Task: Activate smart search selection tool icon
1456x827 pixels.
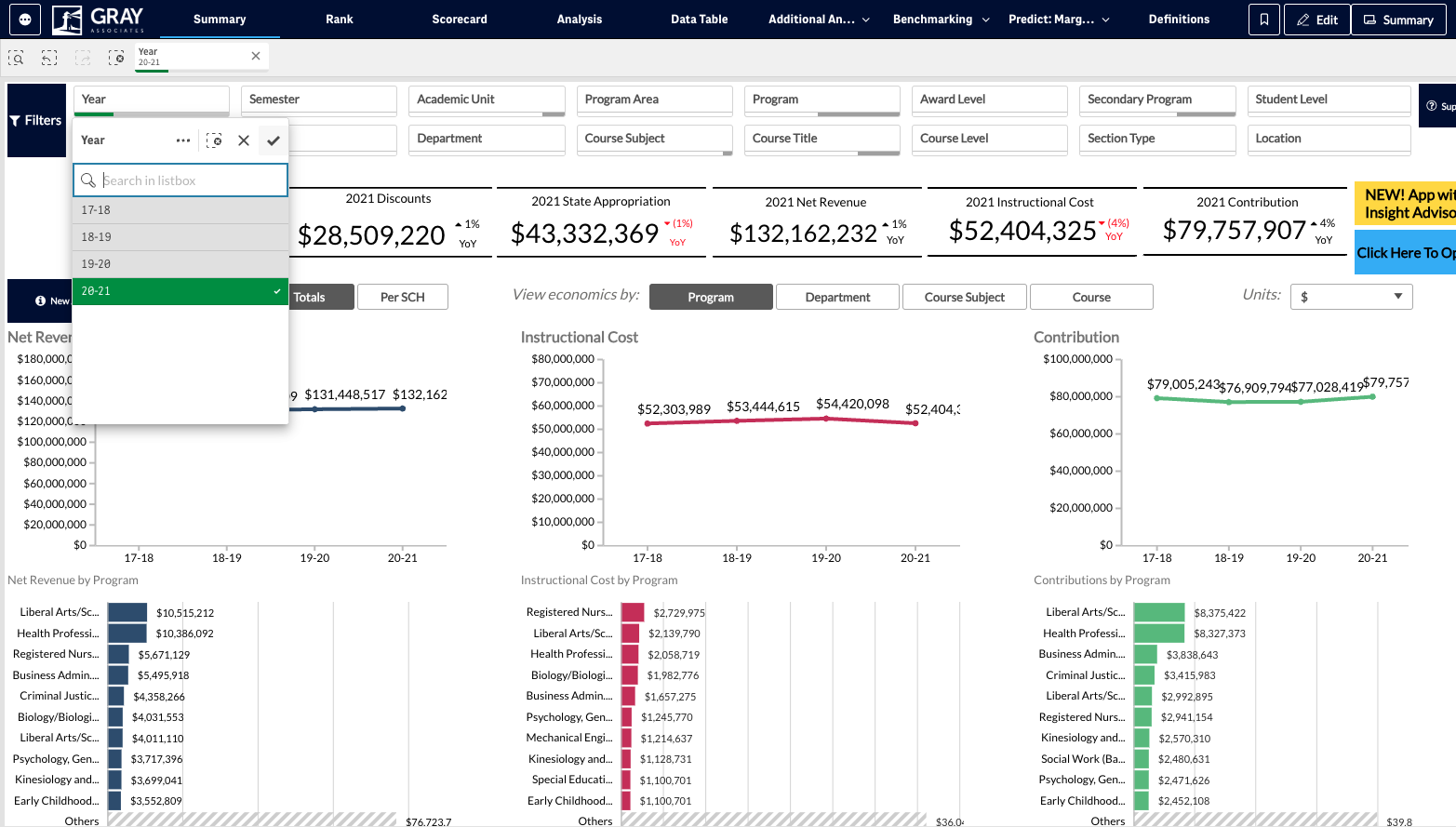Action: point(16,58)
